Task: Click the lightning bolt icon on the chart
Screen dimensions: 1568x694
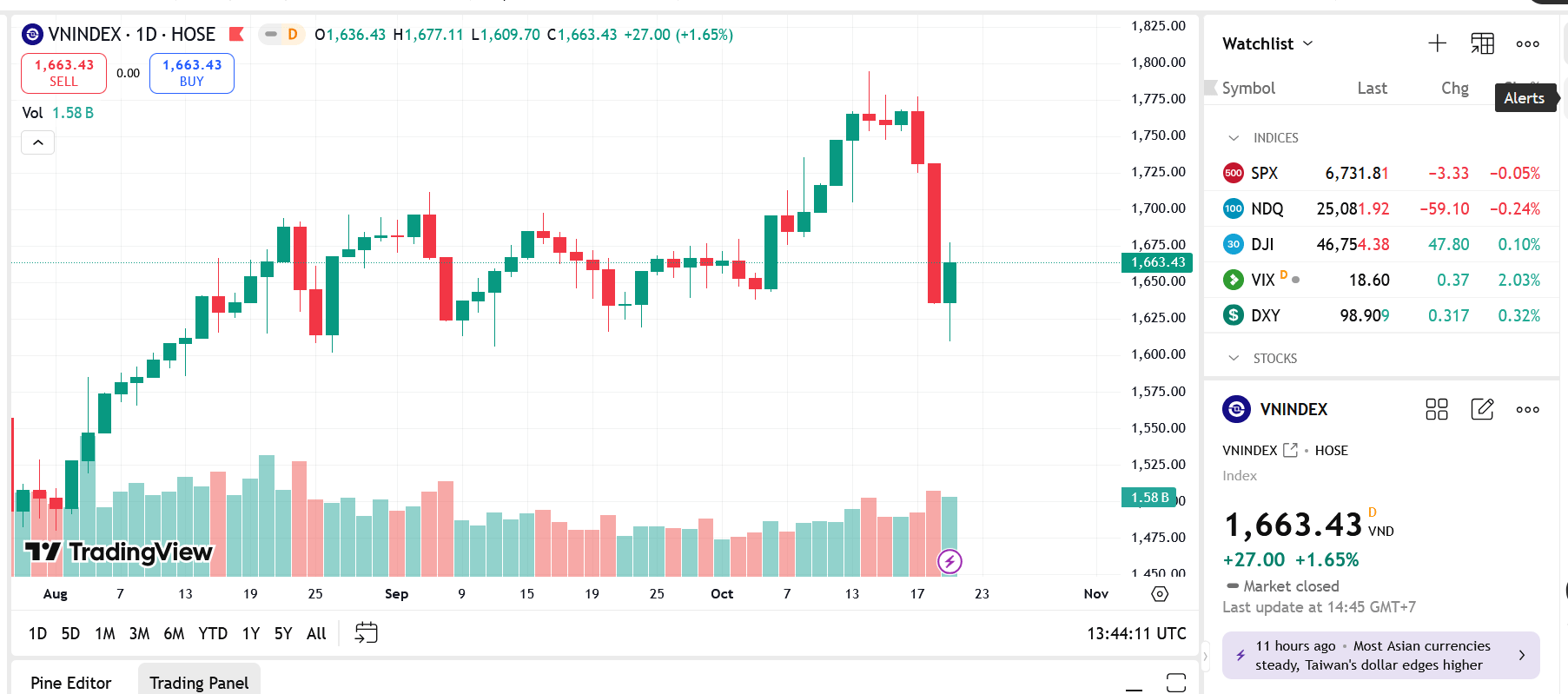Action: tap(949, 561)
